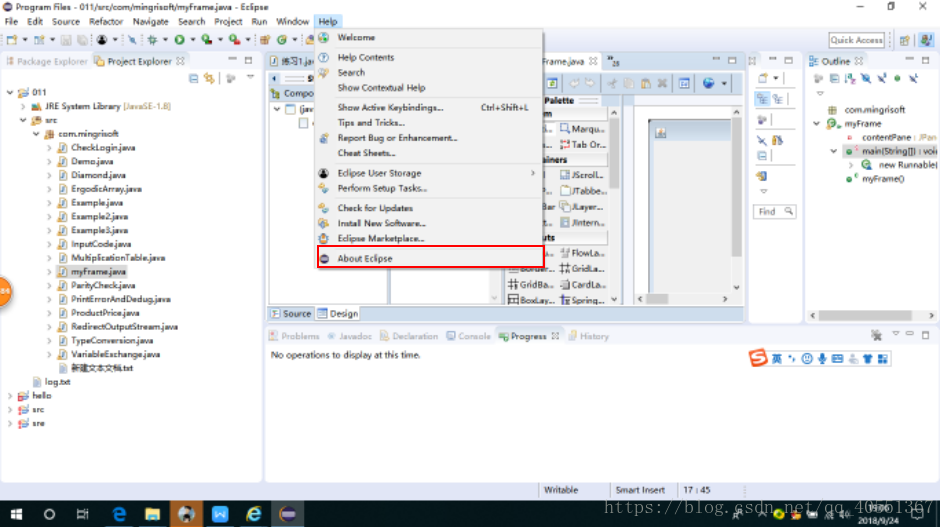The height and width of the screenshot is (527, 945).
Task: Select myFrame.java in project tree
Action: pyautogui.click(x=98, y=272)
